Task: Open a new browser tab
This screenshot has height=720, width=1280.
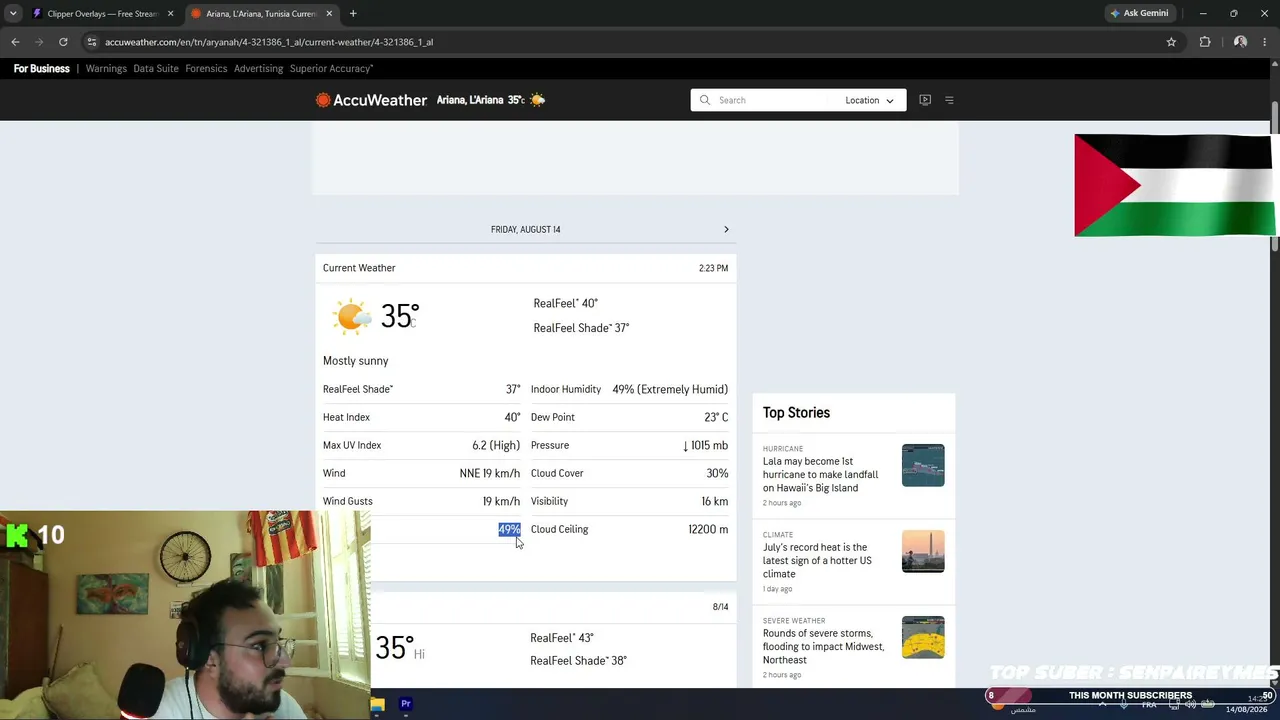Action: tap(353, 14)
